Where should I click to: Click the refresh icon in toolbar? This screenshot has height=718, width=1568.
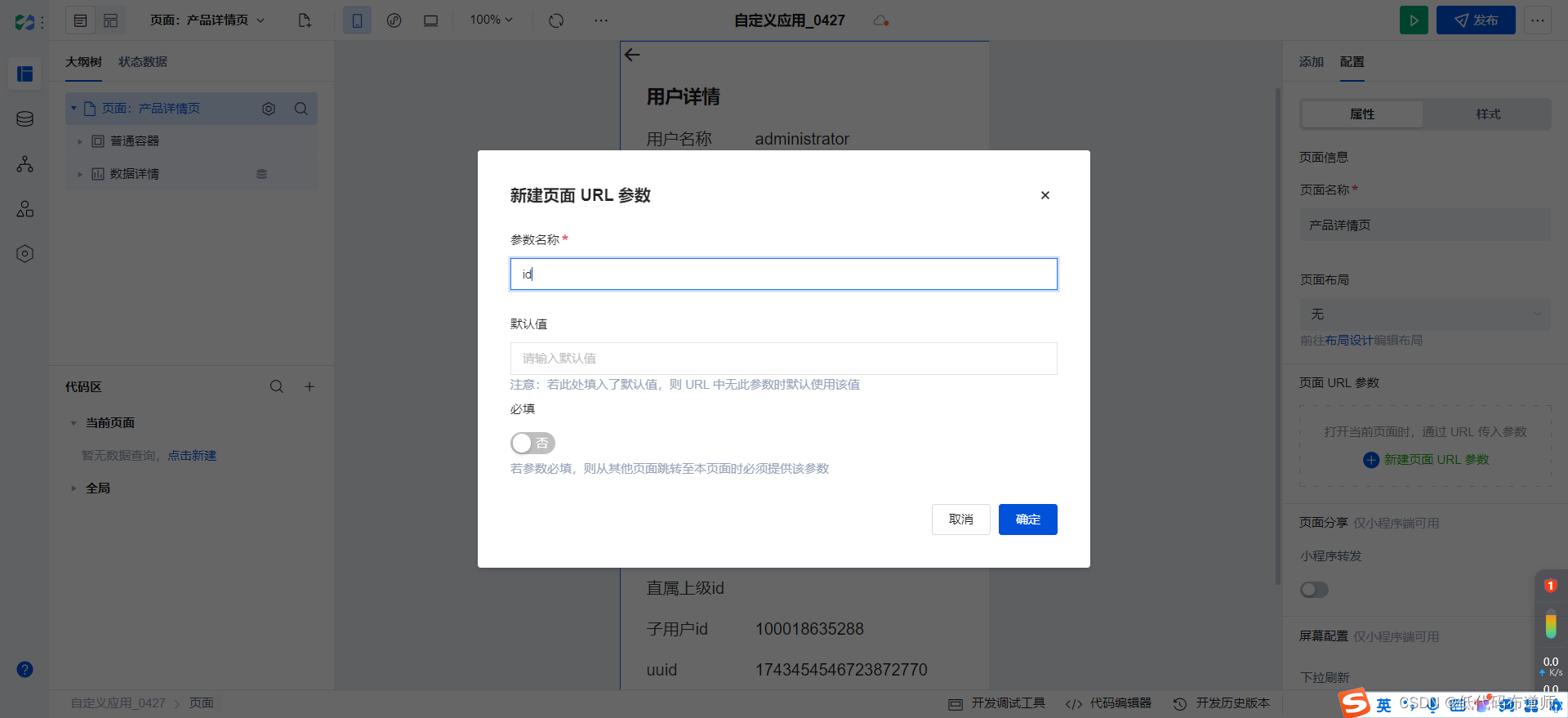[x=556, y=20]
